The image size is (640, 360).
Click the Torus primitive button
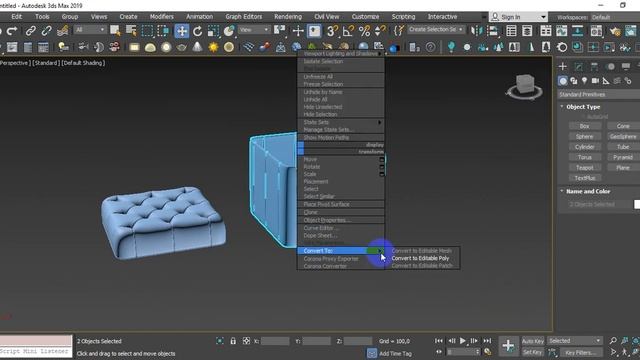pyautogui.click(x=584, y=157)
